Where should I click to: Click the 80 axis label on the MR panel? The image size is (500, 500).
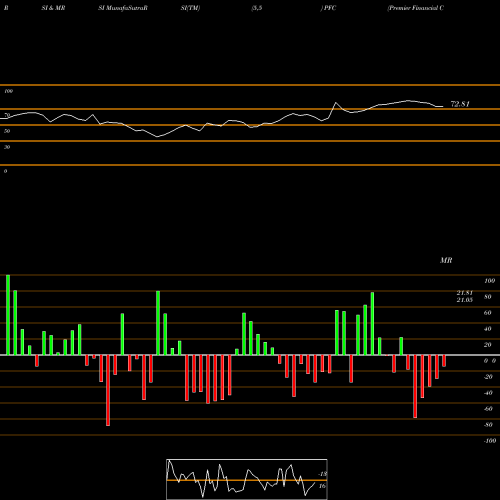(x=488, y=297)
